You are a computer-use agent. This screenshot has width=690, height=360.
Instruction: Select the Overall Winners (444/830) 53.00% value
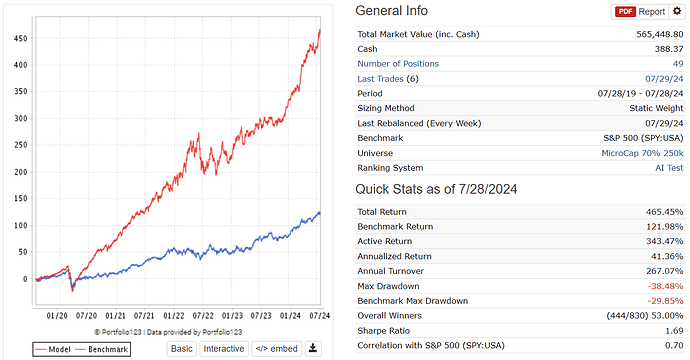[x=645, y=316]
